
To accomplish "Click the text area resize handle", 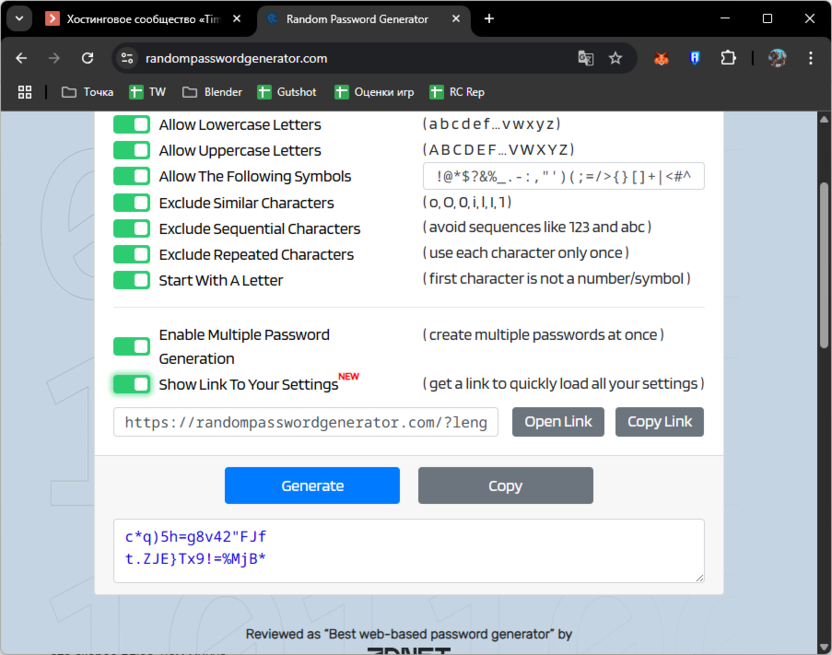I will tap(700, 578).
